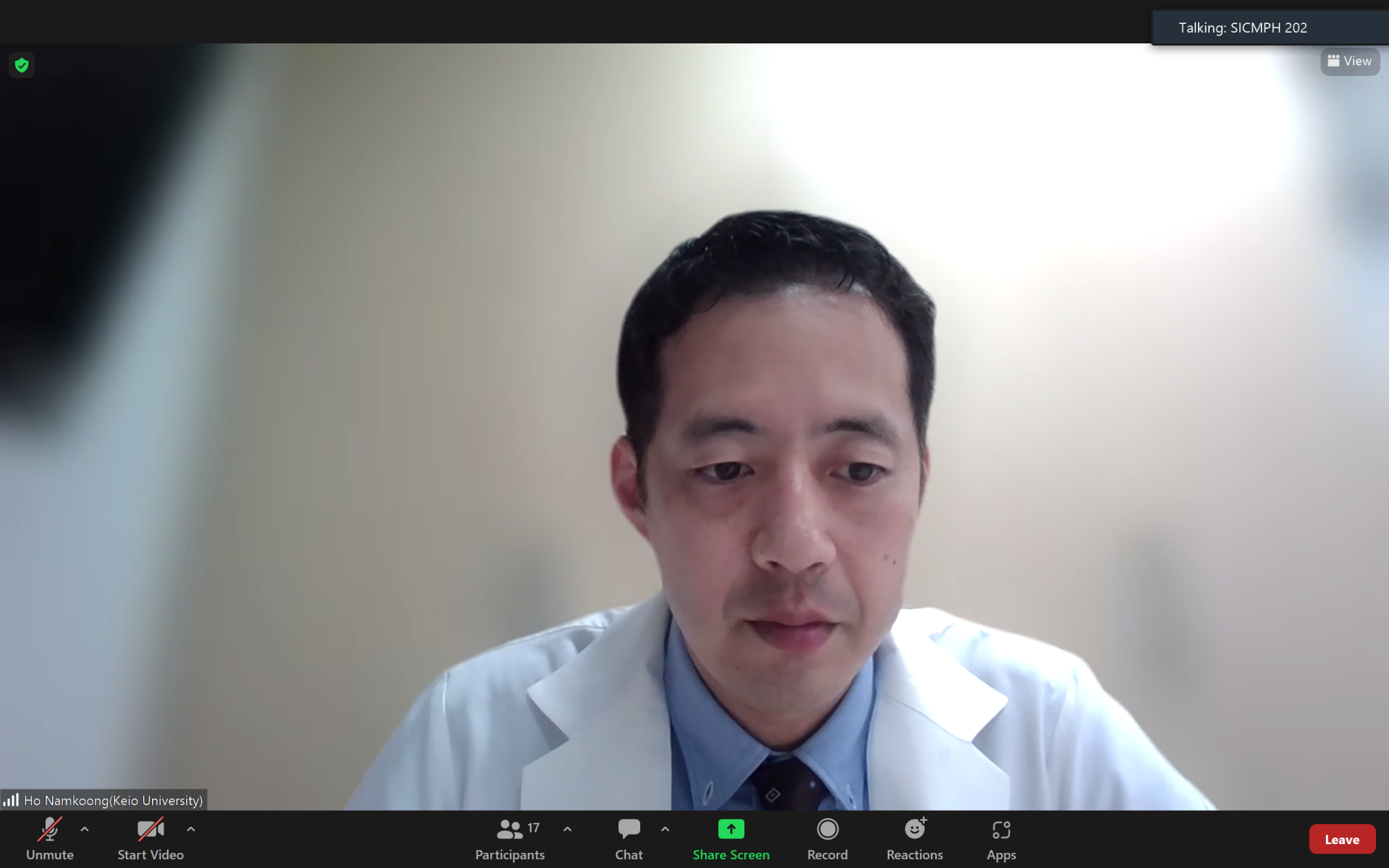This screenshot has height=868, width=1389.
Task: Click the signal strength bars icon
Action: [11, 800]
